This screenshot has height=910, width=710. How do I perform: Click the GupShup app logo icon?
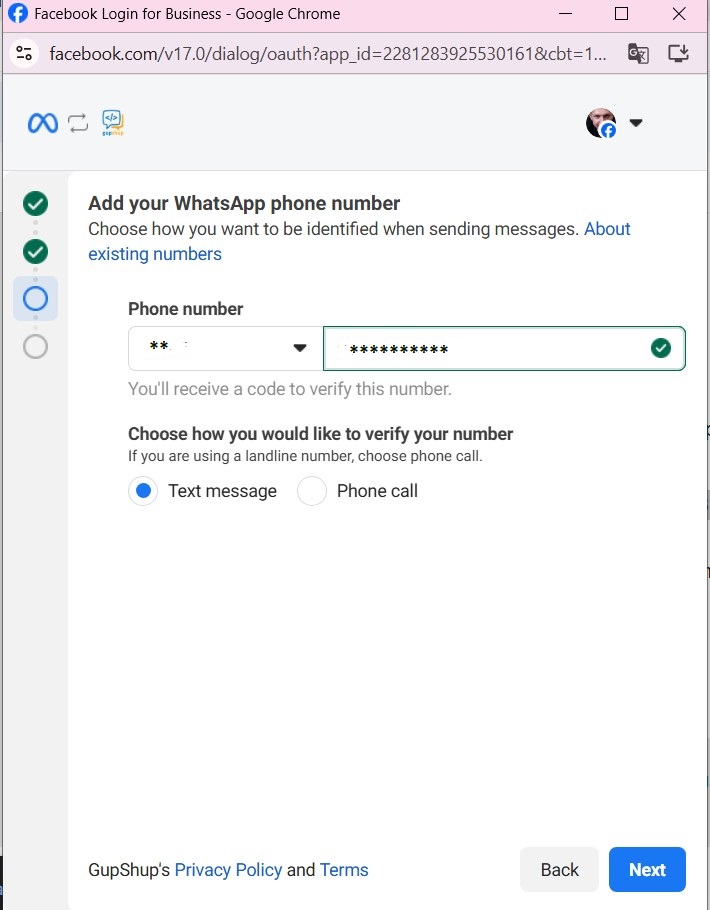coord(113,123)
